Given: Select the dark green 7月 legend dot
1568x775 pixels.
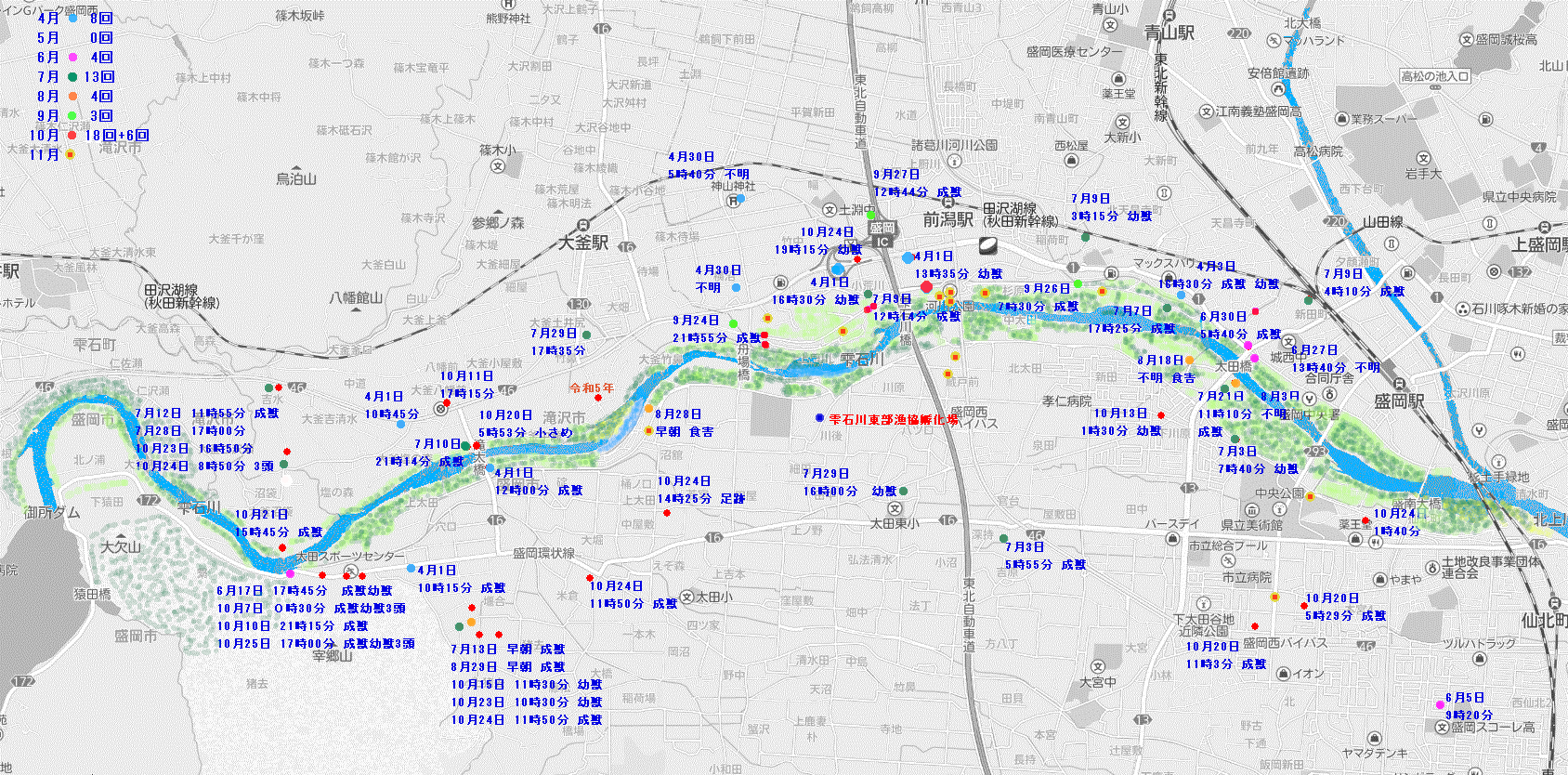Looking at the screenshot, I should 72,76.
